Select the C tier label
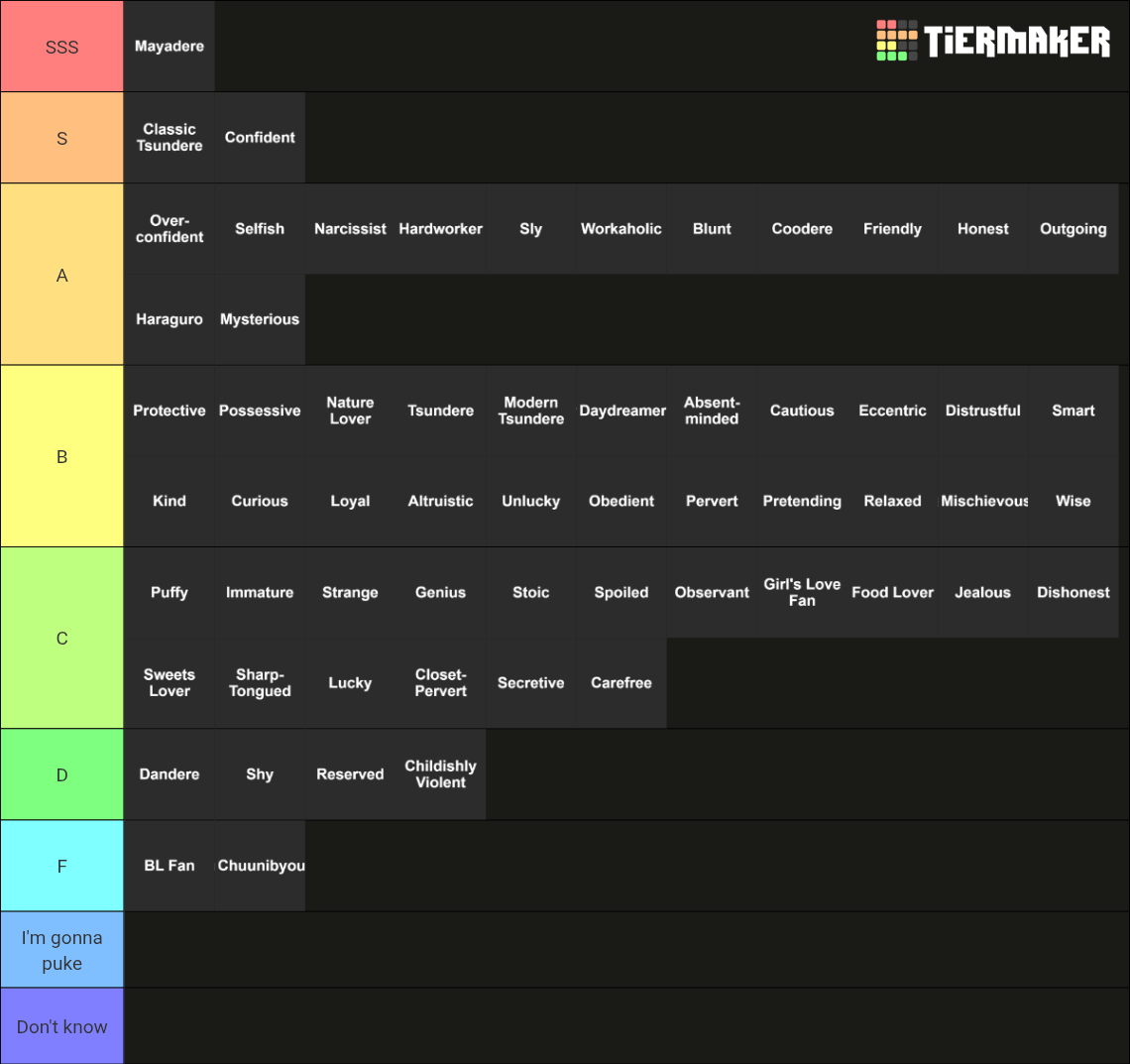 [x=62, y=638]
